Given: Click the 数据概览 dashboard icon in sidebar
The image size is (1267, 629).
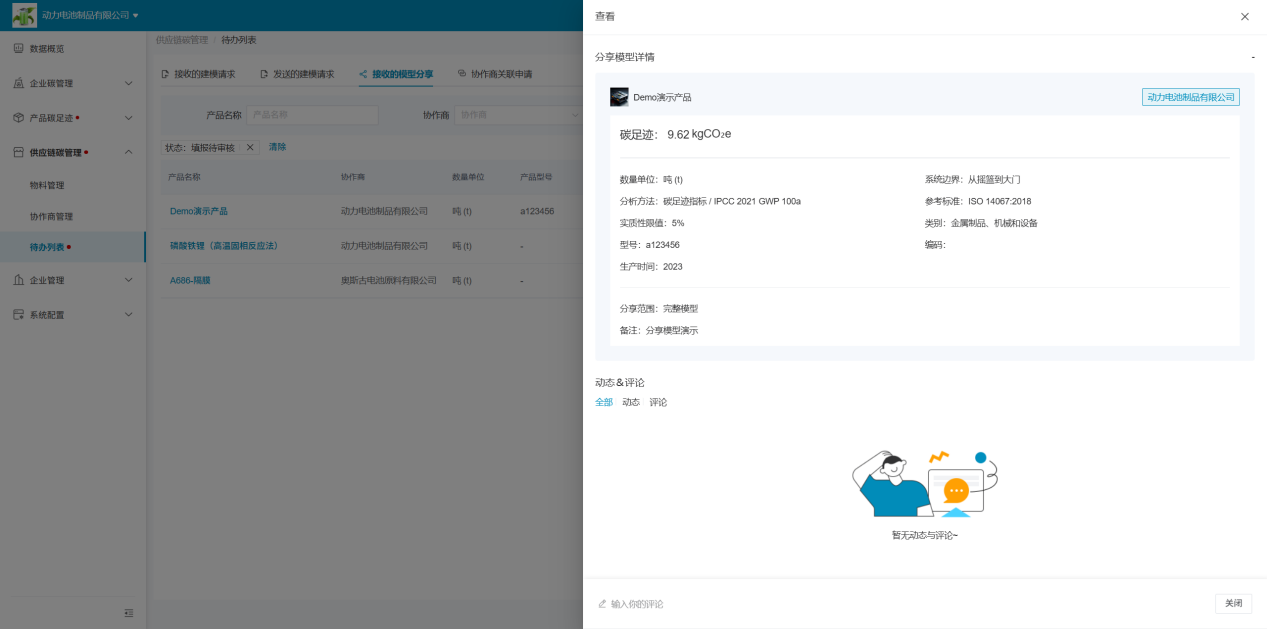Looking at the screenshot, I should coord(19,49).
